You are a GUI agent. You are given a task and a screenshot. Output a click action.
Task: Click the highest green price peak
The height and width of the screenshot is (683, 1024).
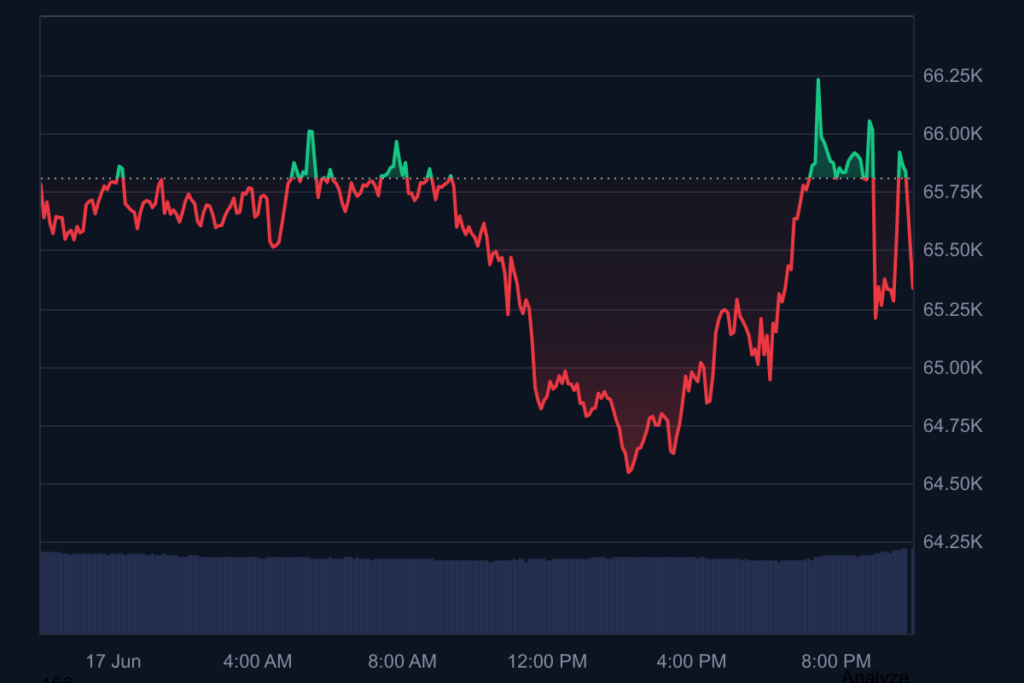818,81
